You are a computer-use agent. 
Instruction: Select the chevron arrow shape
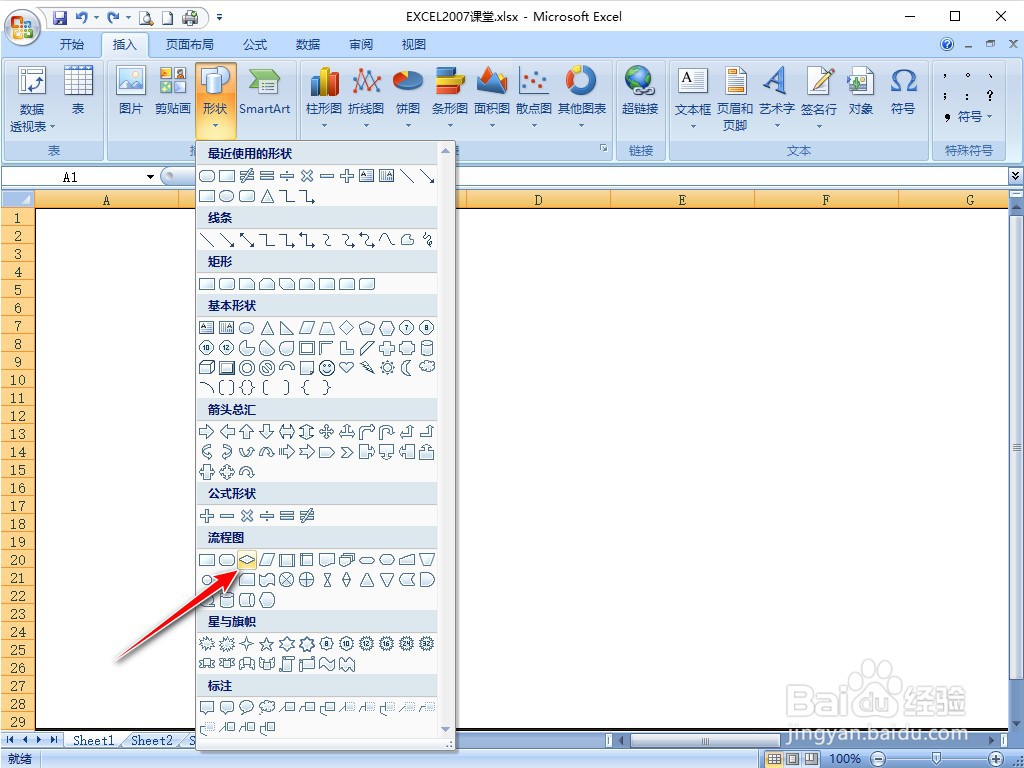tap(347, 451)
